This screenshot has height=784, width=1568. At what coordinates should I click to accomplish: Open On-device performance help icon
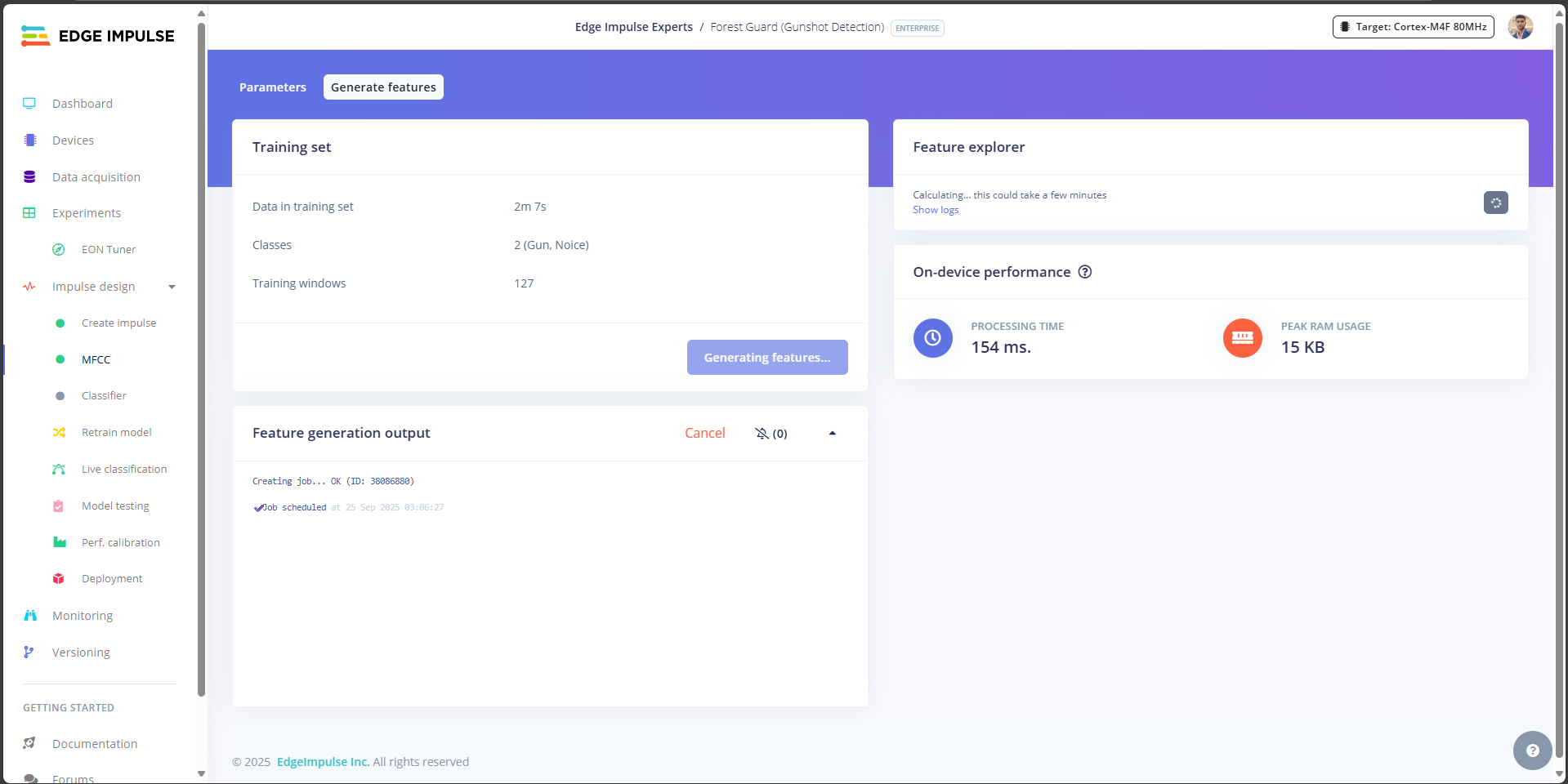(x=1085, y=272)
